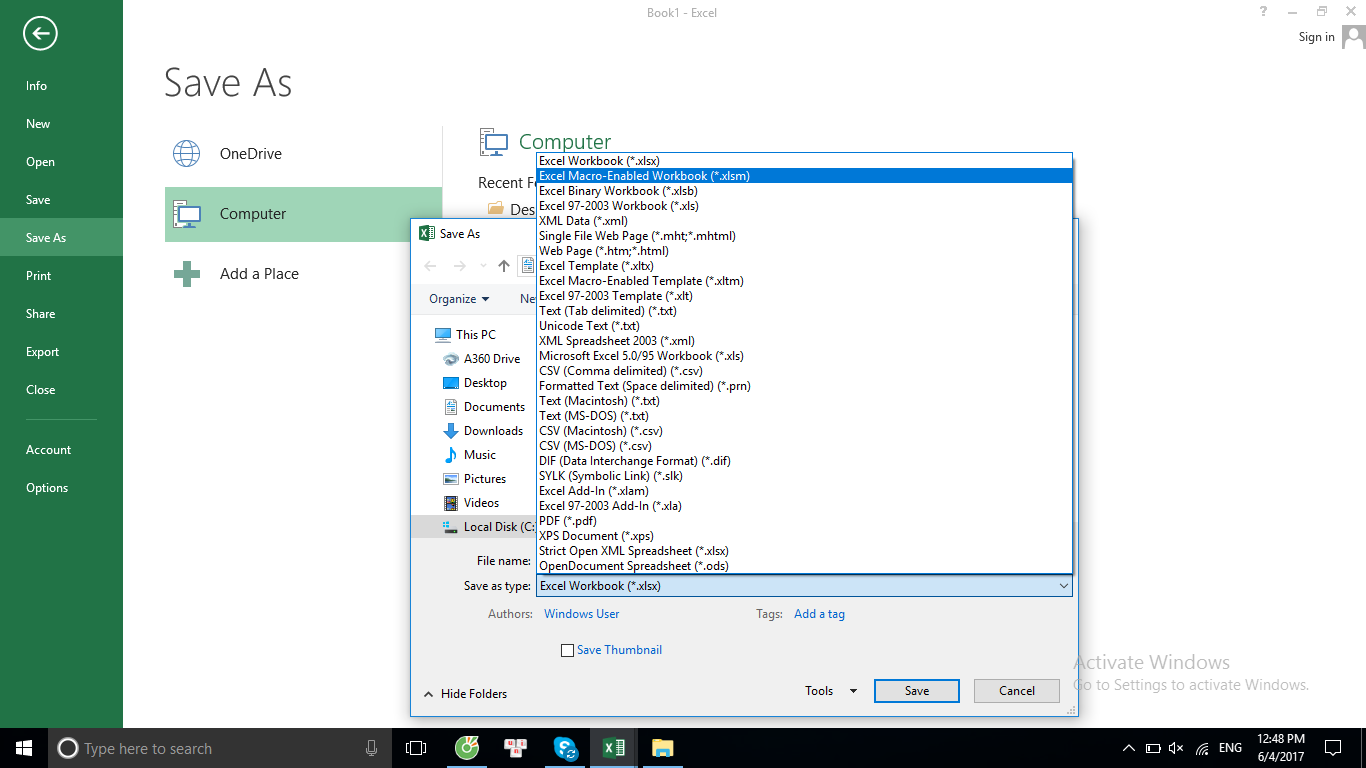Choose Excel Template (*.xltx) format
1366x768 pixels.
click(804, 266)
